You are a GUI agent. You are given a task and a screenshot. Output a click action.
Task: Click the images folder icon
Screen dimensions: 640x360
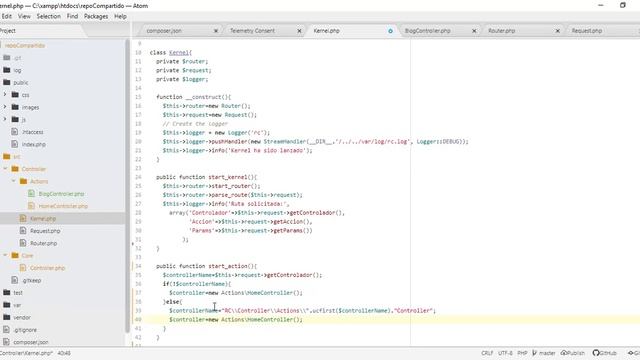click(15, 107)
